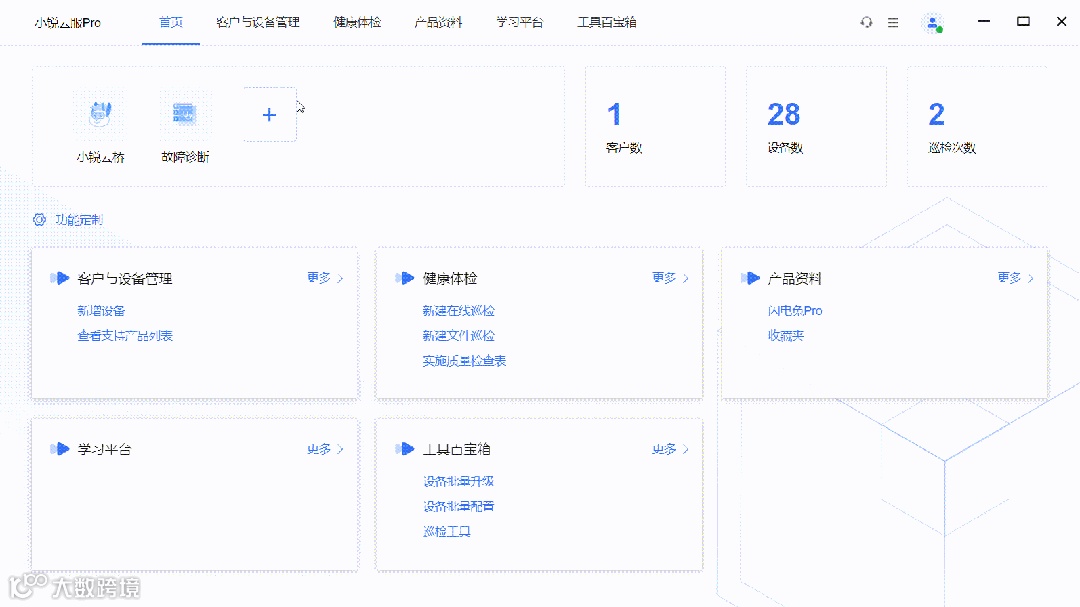Click the blue arrow icon beside 健康体检
Screen dimensions: 1080x607
point(404,278)
